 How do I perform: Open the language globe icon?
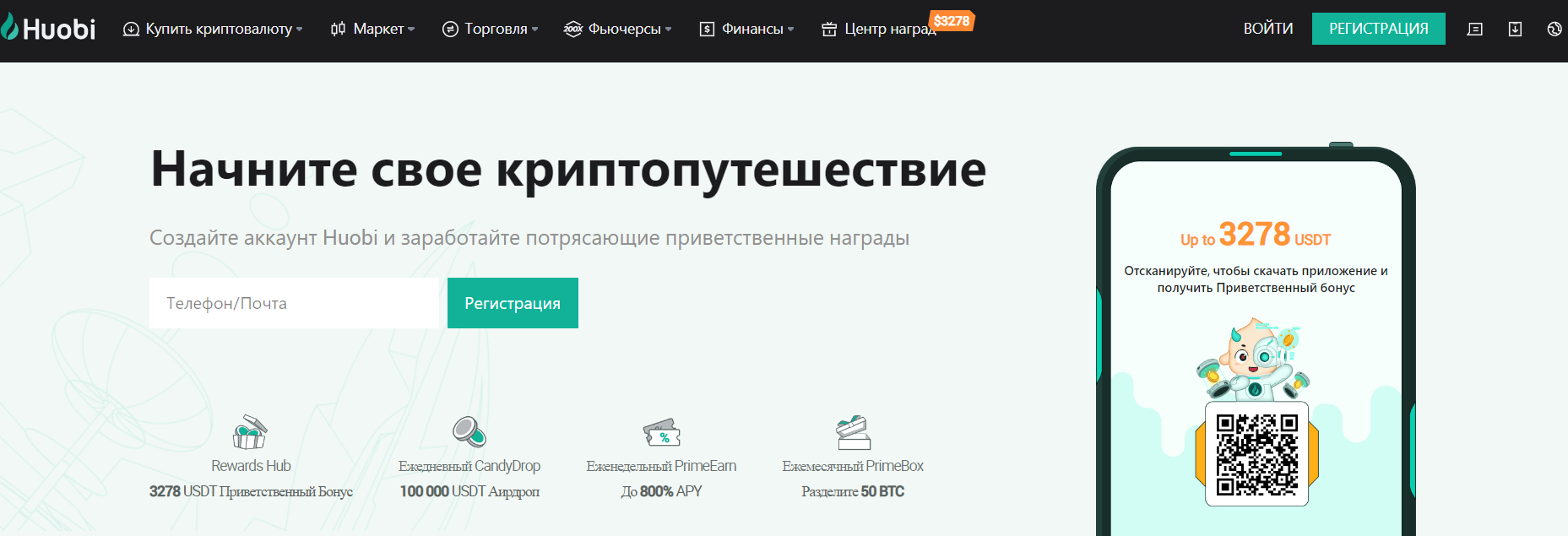[1554, 30]
